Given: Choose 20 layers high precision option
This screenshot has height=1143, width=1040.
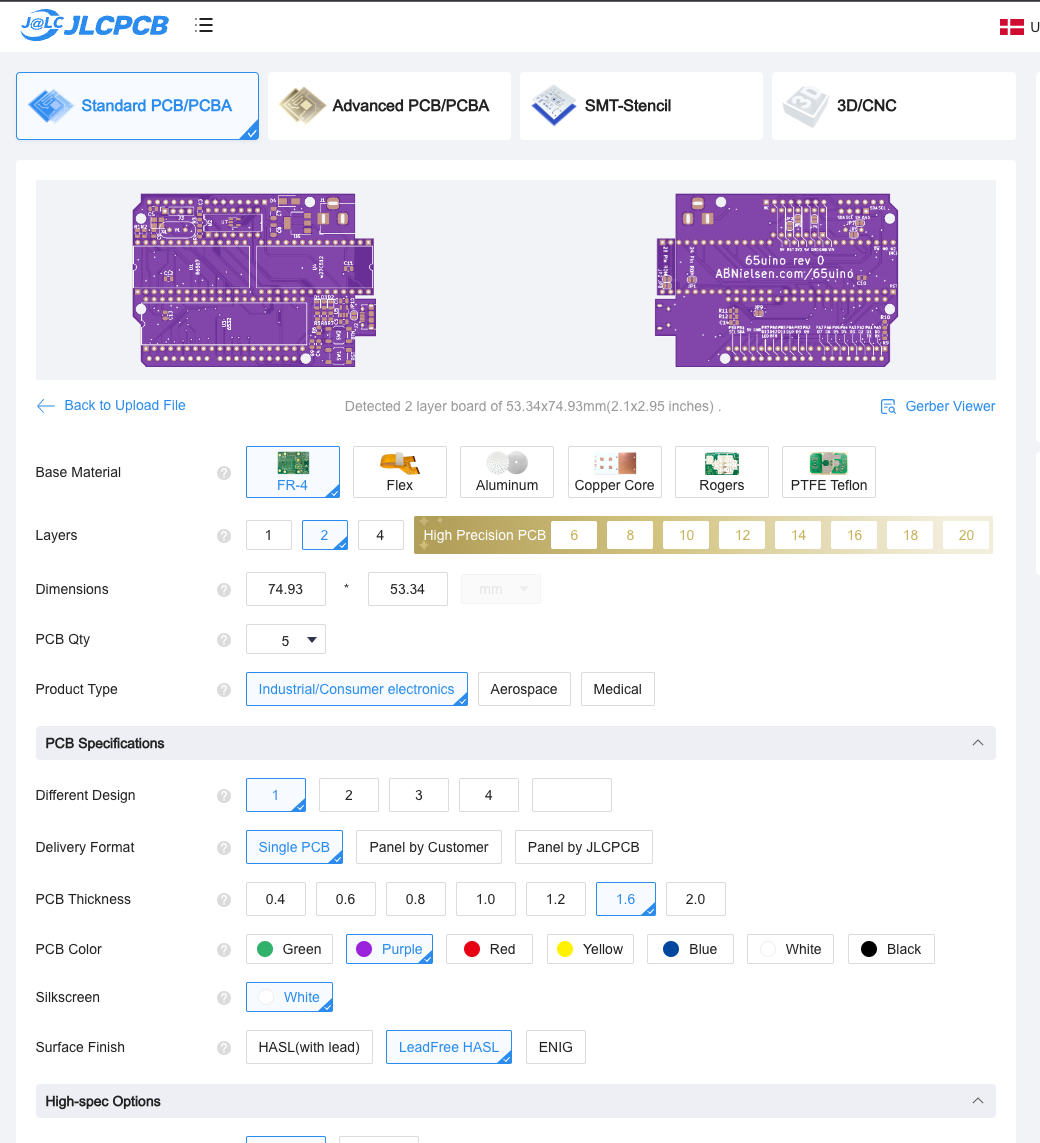Looking at the screenshot, I should [966, 535].
